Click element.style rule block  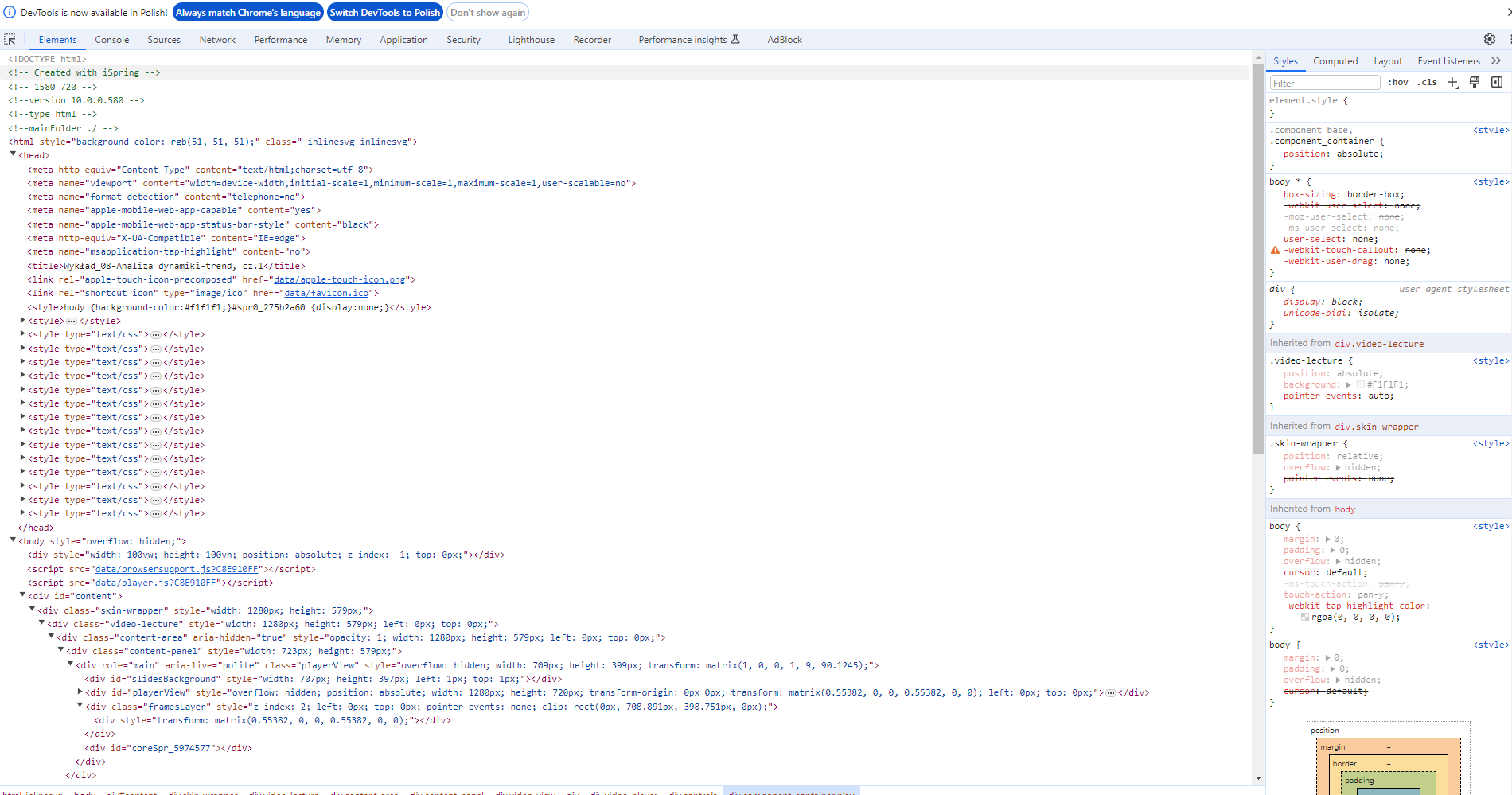1388,107
